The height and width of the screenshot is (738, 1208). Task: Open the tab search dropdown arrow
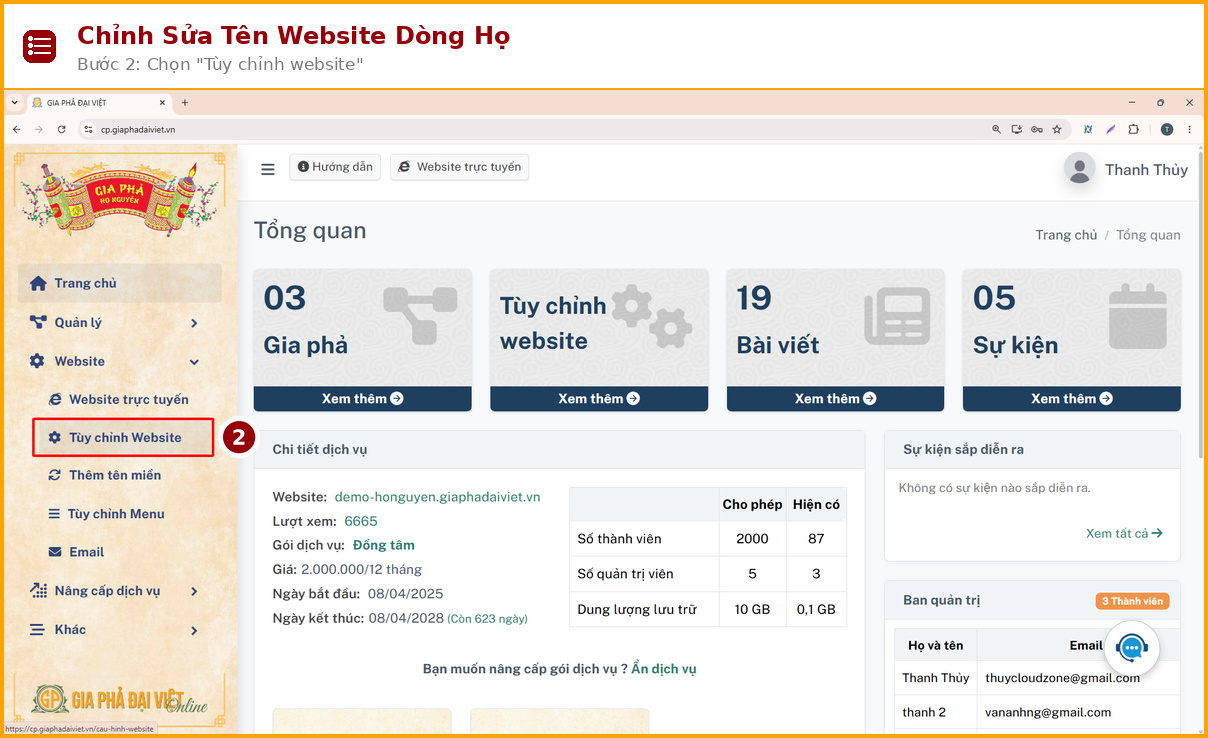click(14, 102)
